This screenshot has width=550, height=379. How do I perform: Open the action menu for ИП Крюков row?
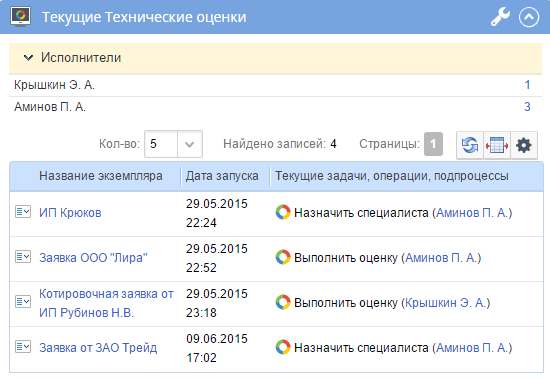click(23, 212)
